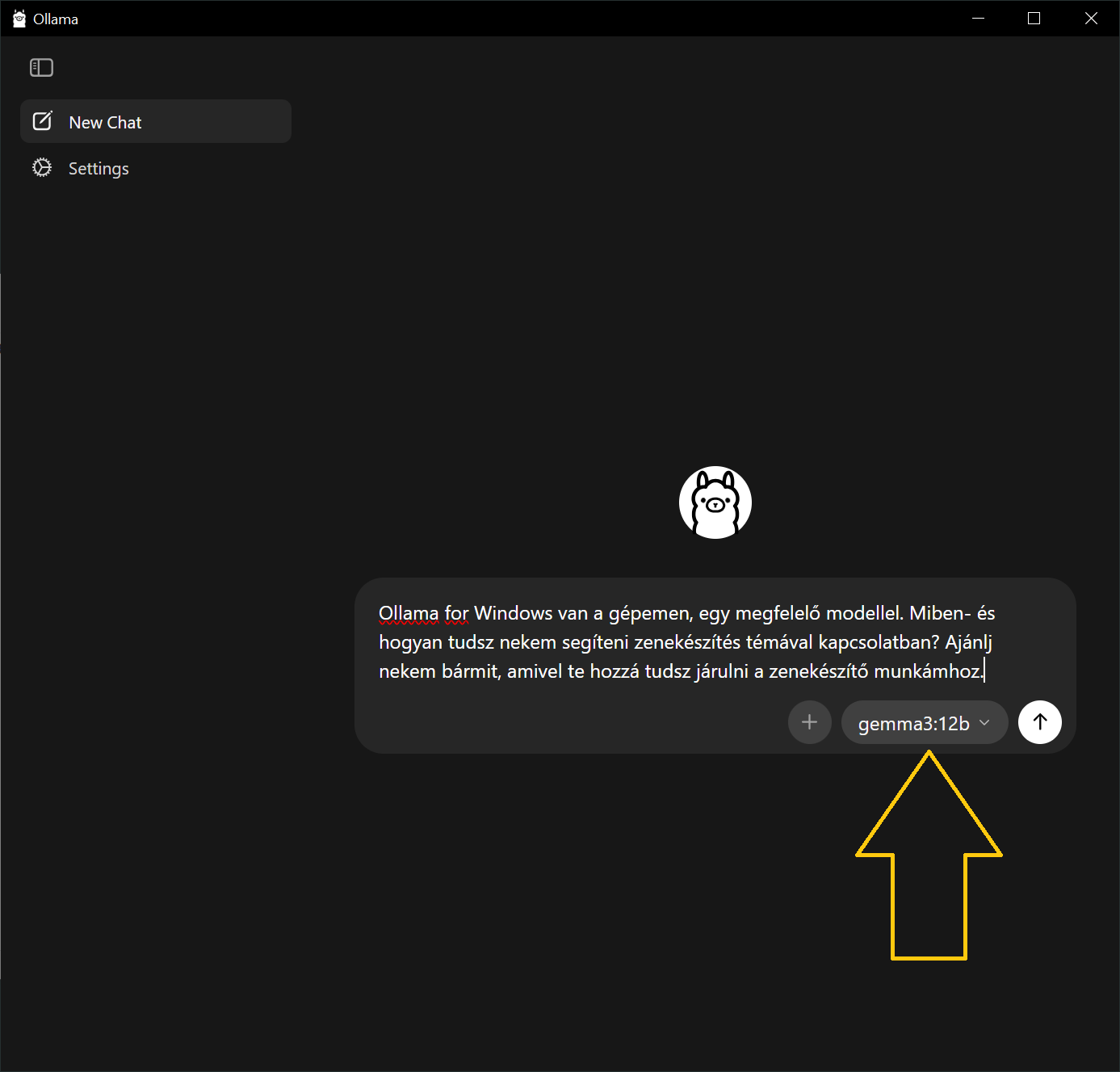Send the message with the up-arrow button

point(1039,722)
